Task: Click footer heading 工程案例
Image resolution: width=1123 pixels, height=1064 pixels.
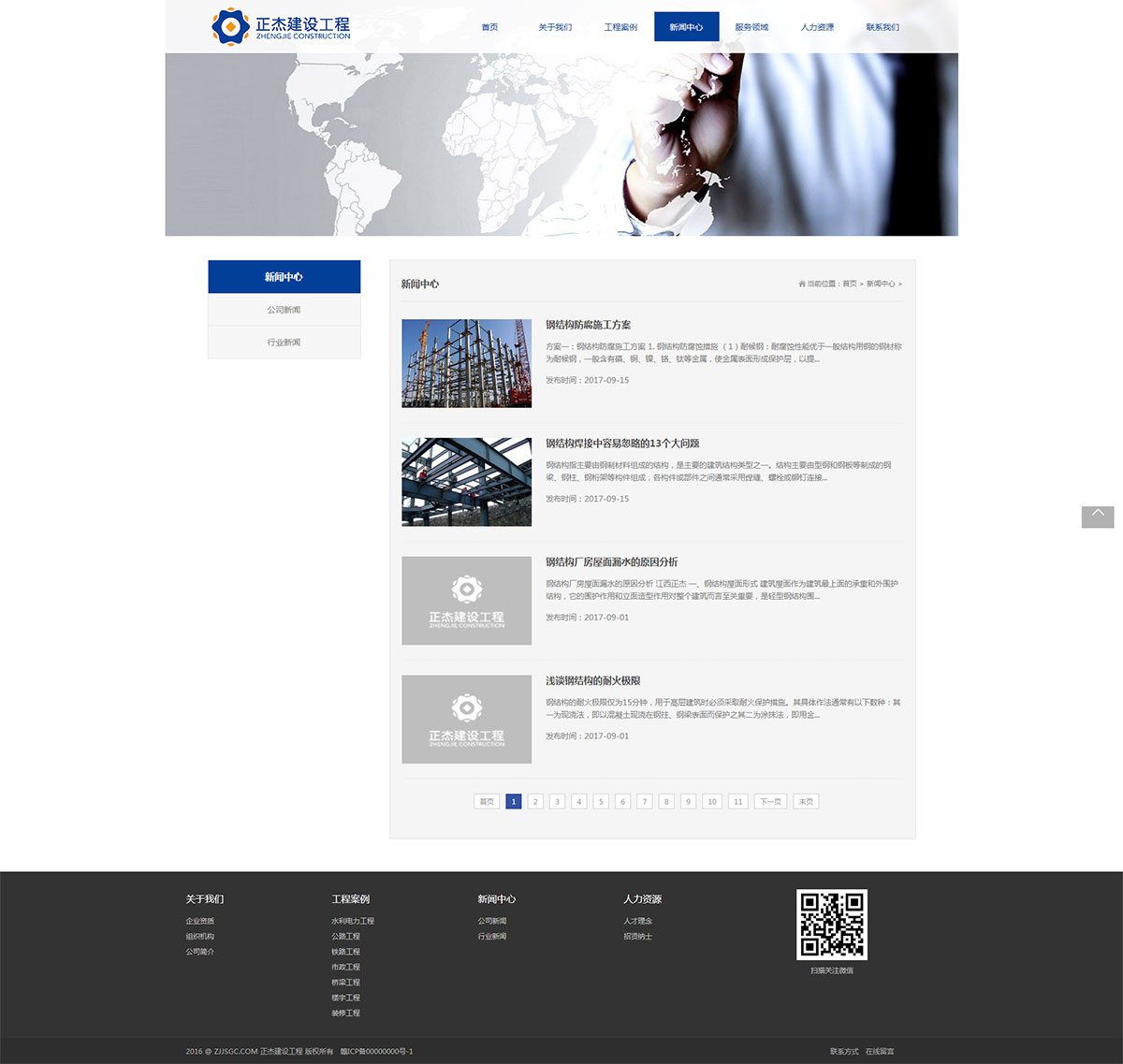Action: pos(351,899)
